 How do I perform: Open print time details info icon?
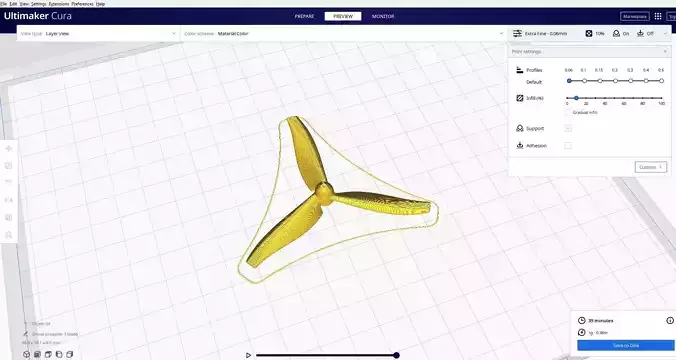[670, 320]
